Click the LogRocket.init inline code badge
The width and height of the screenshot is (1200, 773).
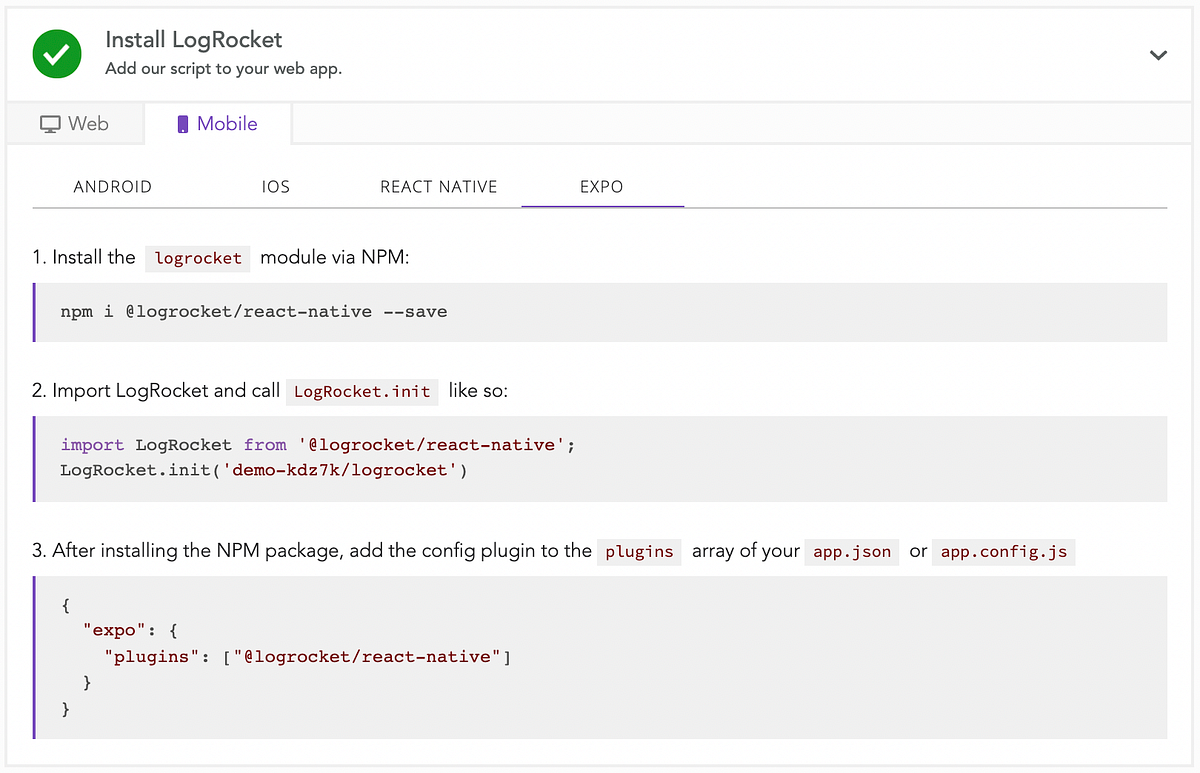pos(362,391)
